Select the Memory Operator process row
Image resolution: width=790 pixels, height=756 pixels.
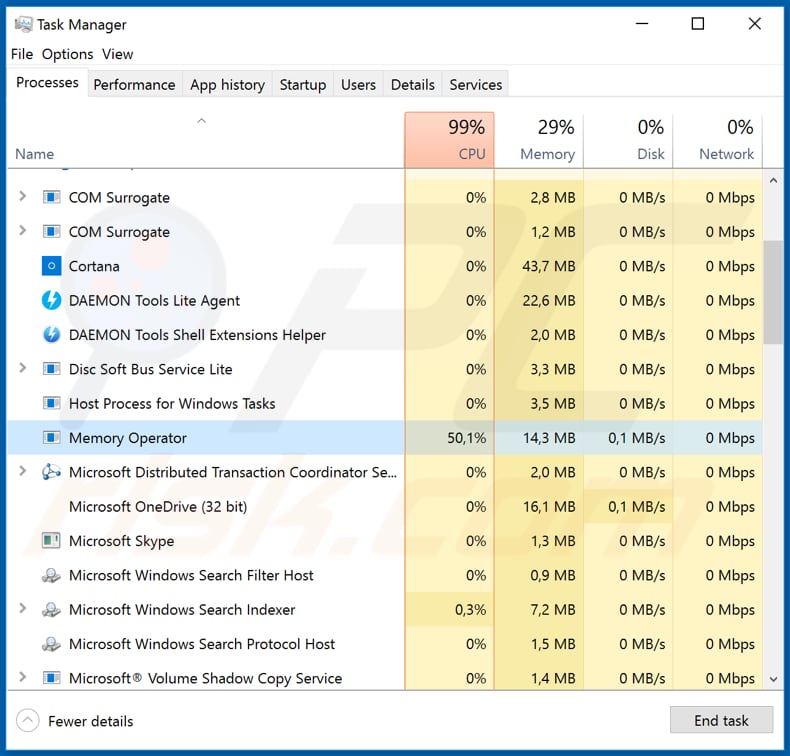click(x=385, y=438)
